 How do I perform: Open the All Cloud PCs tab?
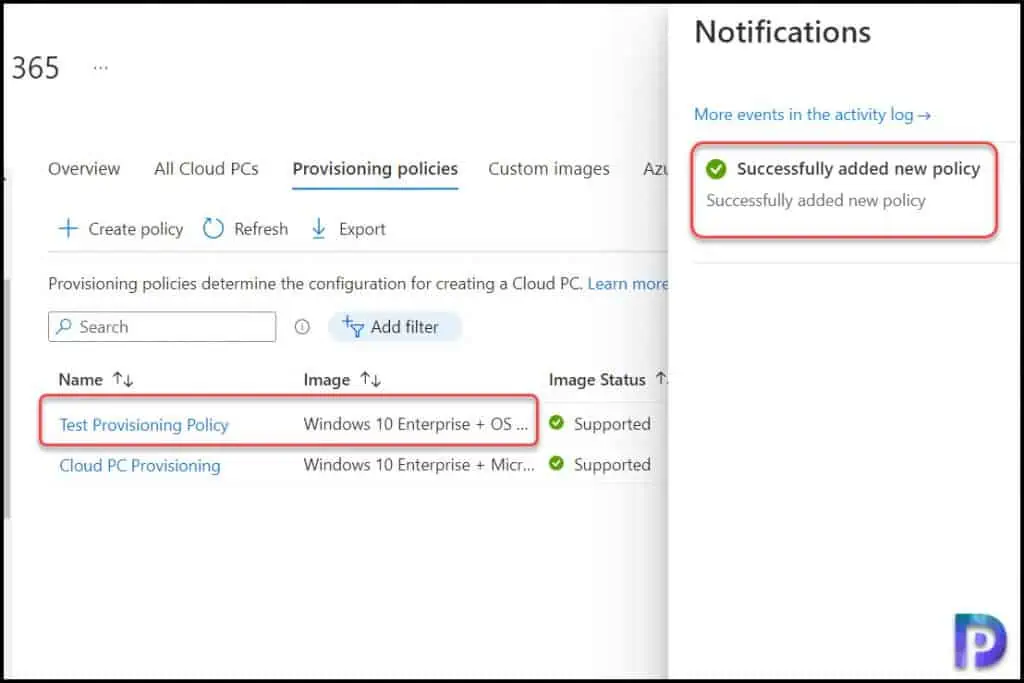point(206,168)
